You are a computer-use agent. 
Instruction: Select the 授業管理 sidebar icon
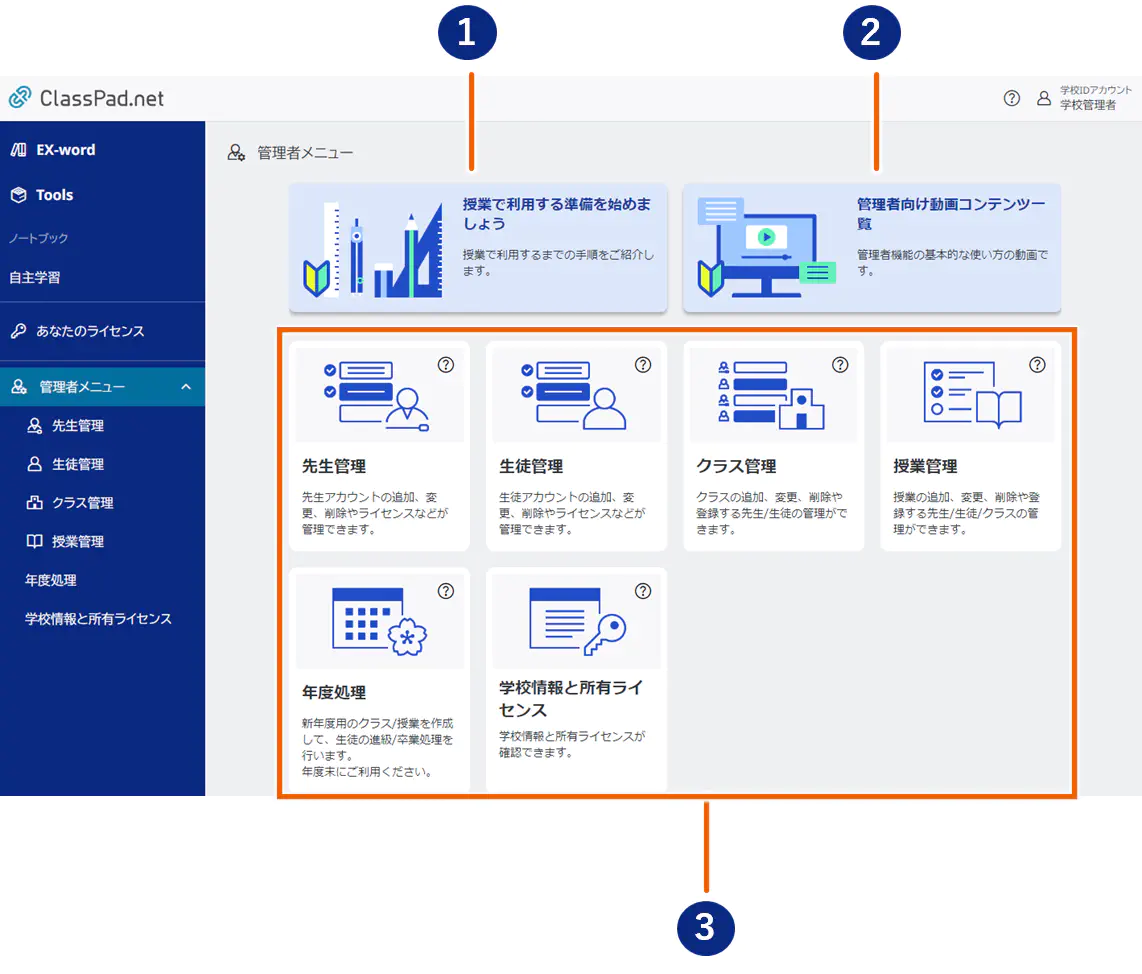coord(34,541)
